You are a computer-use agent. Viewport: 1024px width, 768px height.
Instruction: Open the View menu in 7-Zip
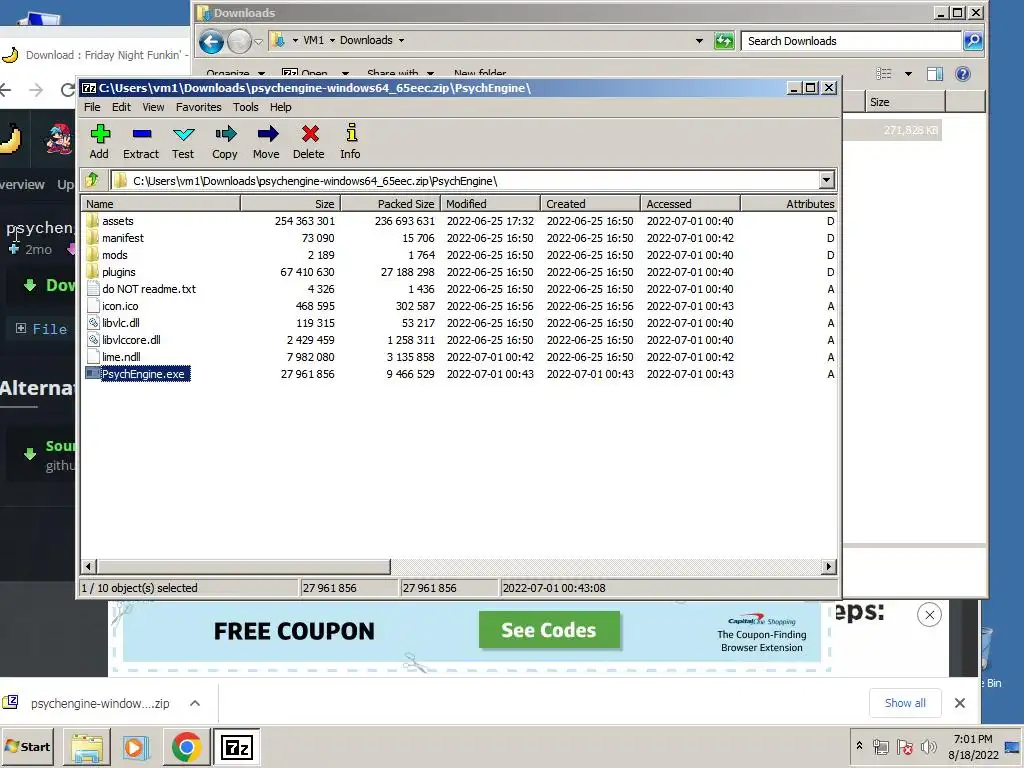click(x=153, y=107)
